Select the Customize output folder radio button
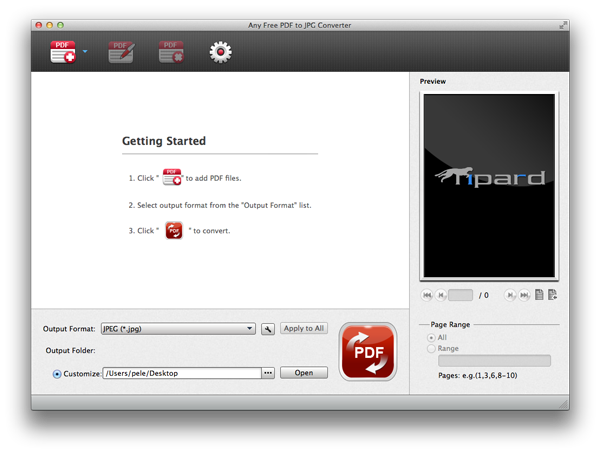 57,374
